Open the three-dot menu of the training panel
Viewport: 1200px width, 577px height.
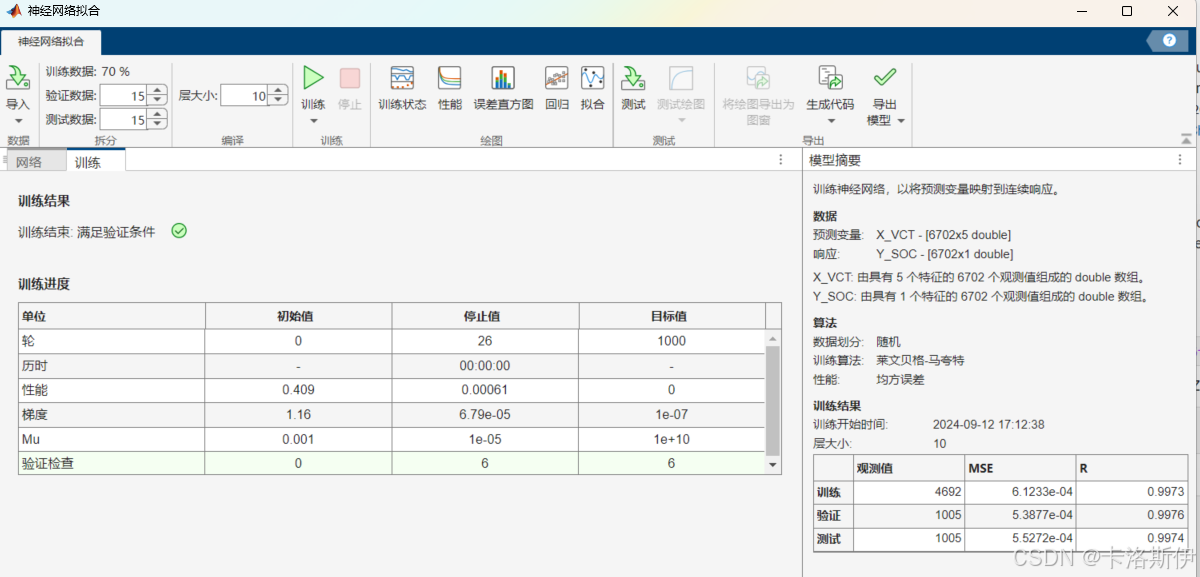point(781,160)
